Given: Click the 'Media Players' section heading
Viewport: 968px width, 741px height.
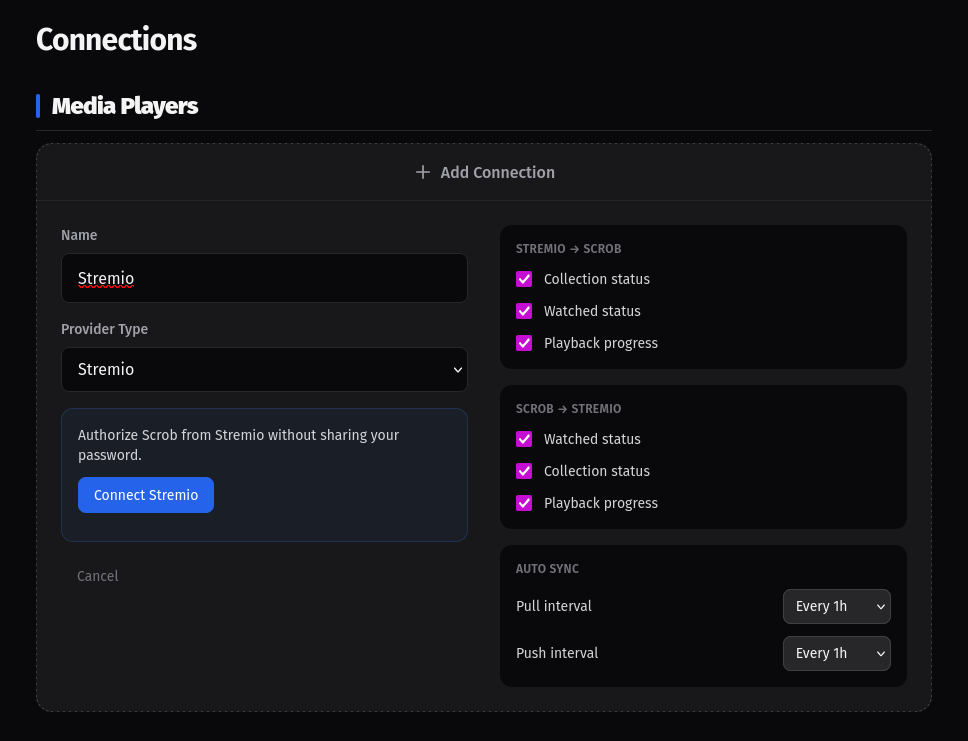Looking at the screenshot, I should [125, 106].
